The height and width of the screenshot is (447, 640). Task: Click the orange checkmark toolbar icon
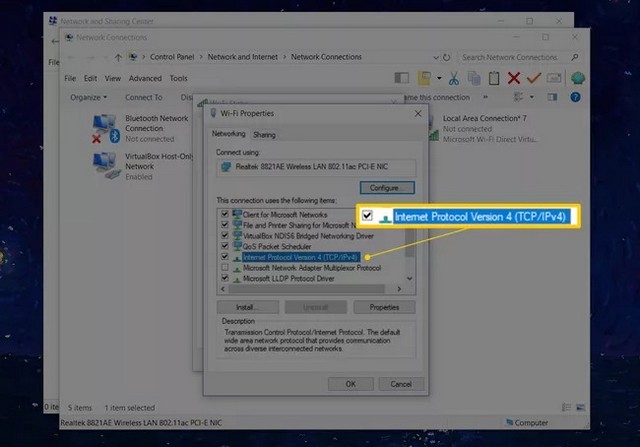click(x=533, y=78)
